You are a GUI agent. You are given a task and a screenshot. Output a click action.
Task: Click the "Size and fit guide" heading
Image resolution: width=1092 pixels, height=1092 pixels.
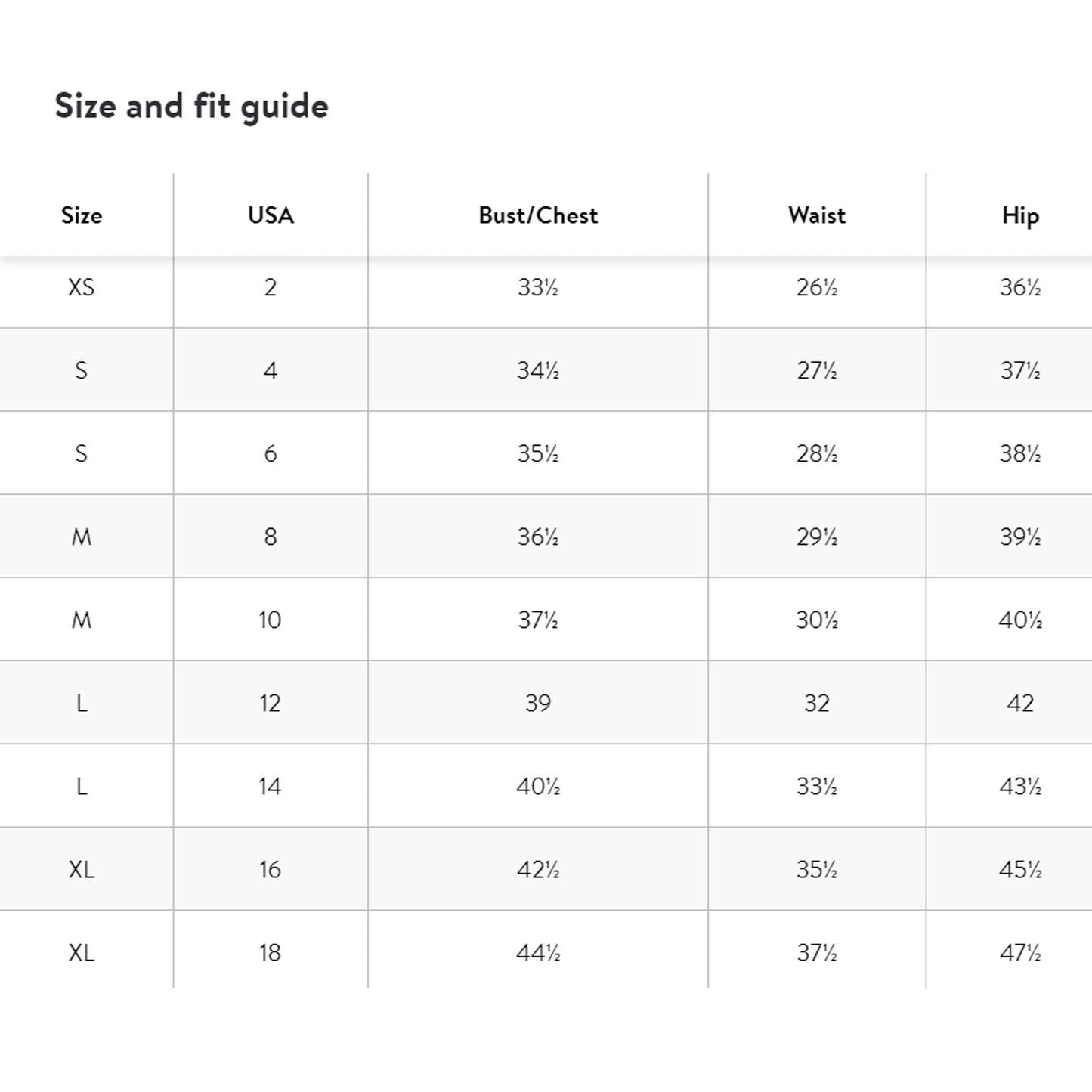(191, 106)
